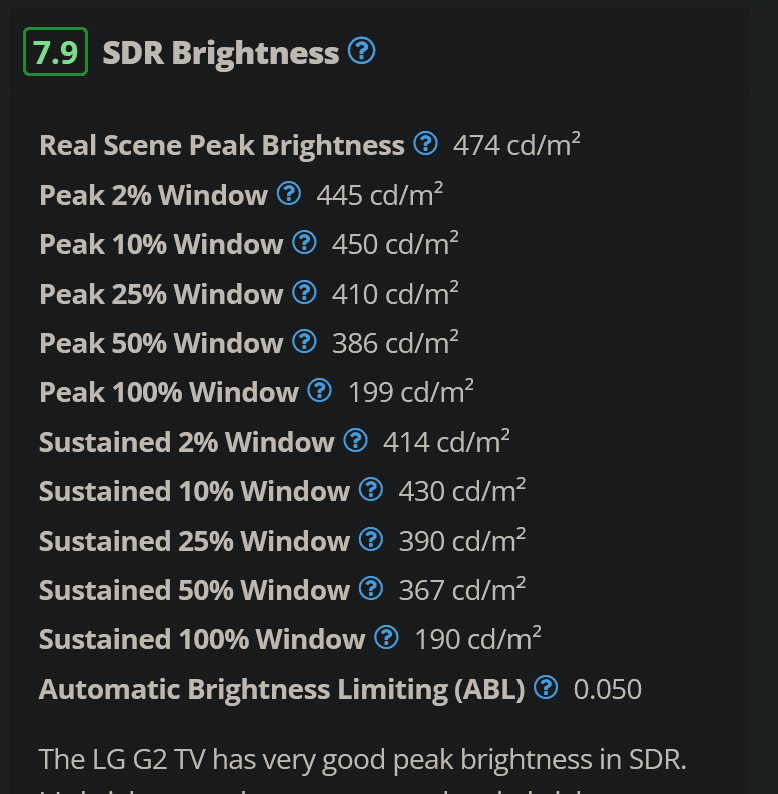
Task: Open info icon for Peak 100% Window
Action: point(320,390)
